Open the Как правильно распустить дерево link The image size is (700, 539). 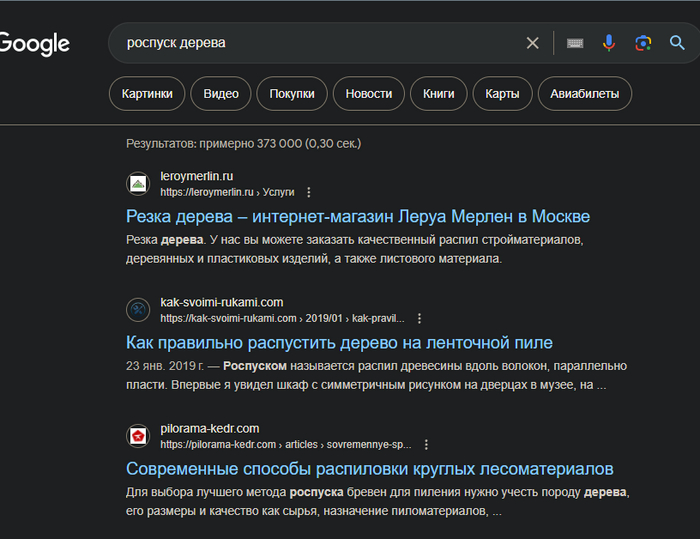click(339, 343)
